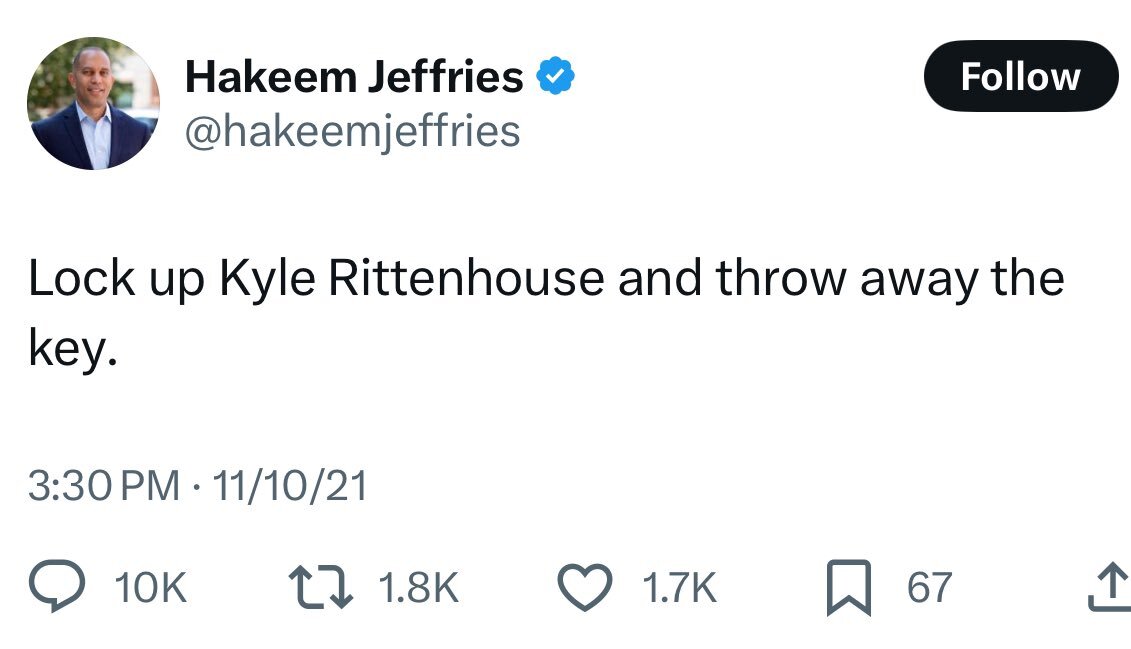This screenshot has width=1131, height=649.
Task: Visit the @hakeemjeffries handle link
Action: pyautogui.click(x=353, y=130)
